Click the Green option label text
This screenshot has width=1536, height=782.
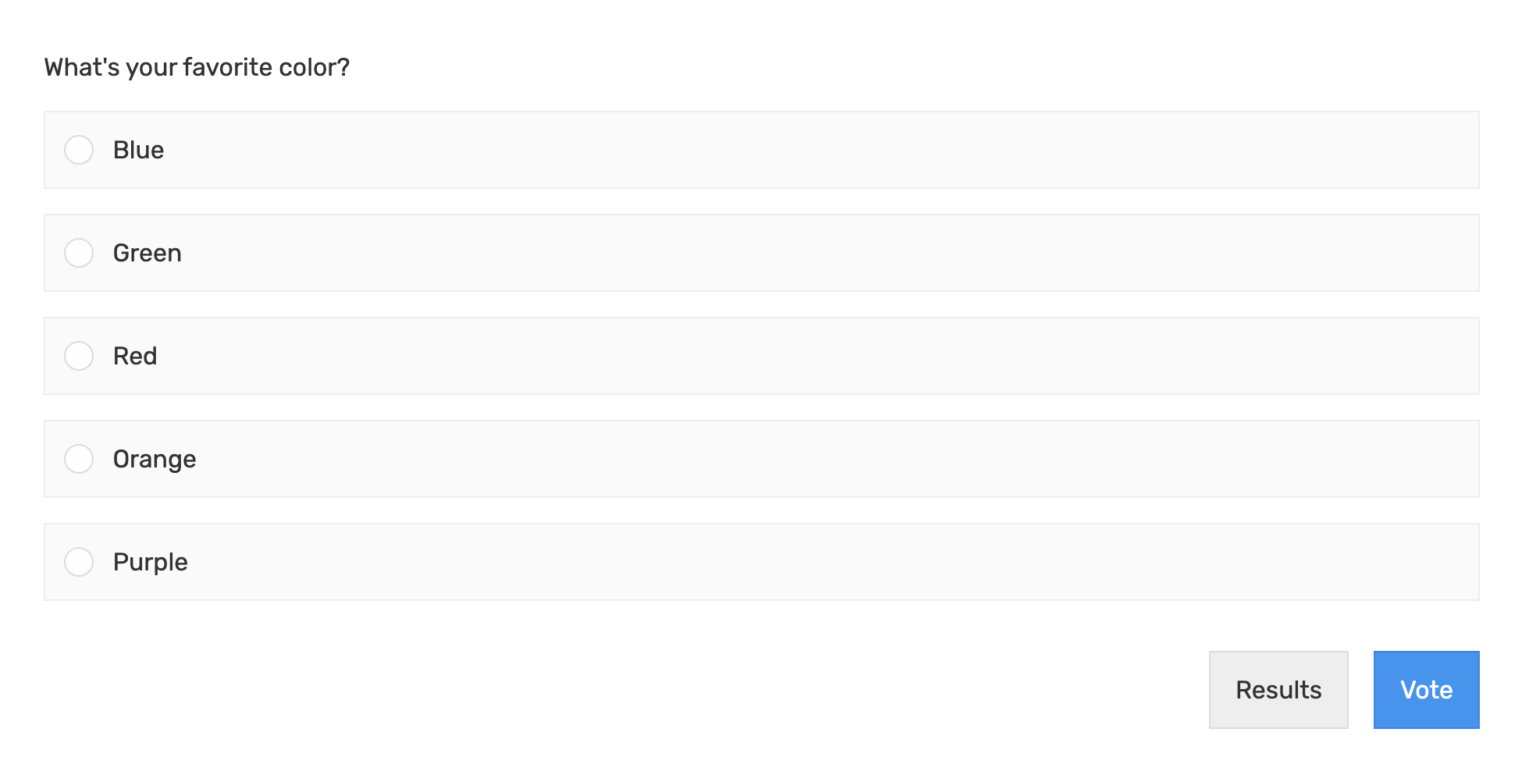pyautogui.click(x=147, y=253)
